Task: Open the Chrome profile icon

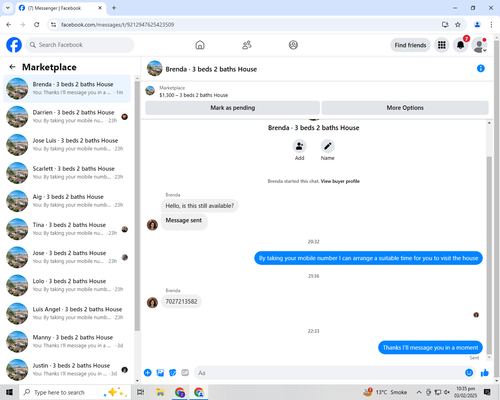Action: pyautogui.click(x=477, y=24)
